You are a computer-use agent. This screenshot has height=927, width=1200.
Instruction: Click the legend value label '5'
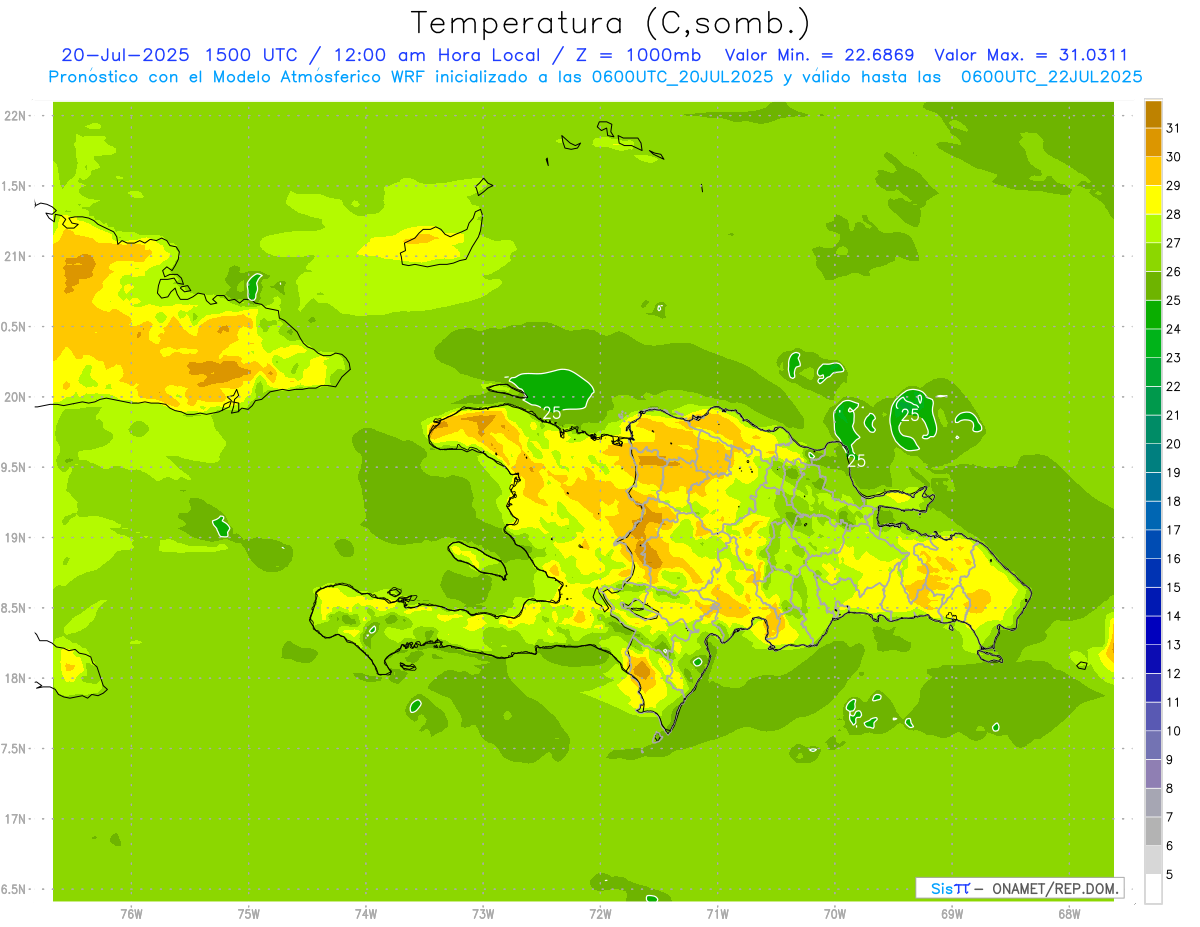pyautogui.click(x=1170, y=874)
